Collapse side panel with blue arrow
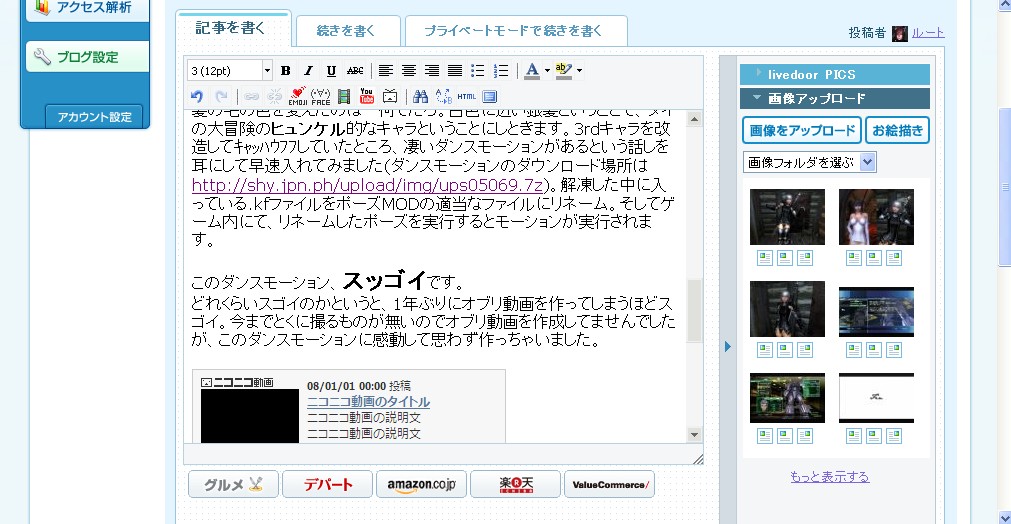This screenshot has height=524, width=1011. [728, 347]
